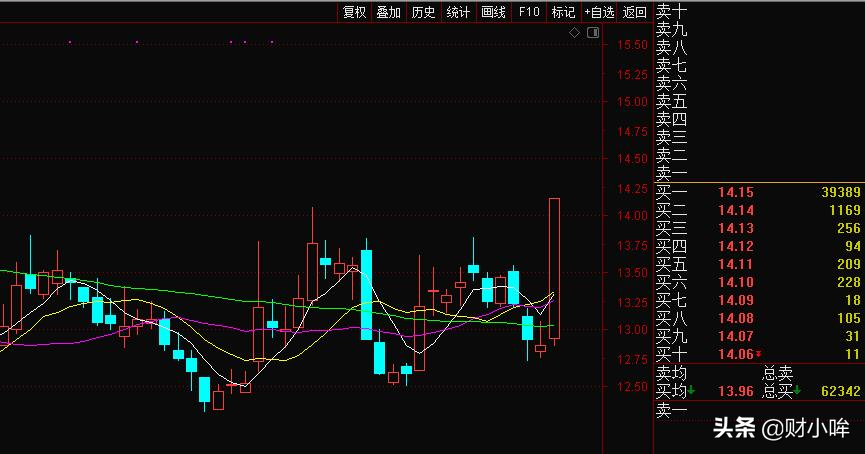The image size is (865, 454).
Task: Click the 买均 average bid value 13.96
Action: 736,392
